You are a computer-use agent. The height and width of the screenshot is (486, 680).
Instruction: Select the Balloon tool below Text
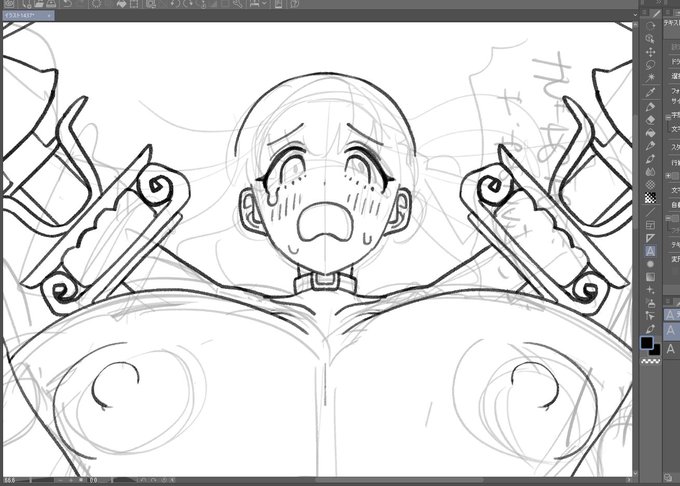pyautogui.click(x=650, y=264)
